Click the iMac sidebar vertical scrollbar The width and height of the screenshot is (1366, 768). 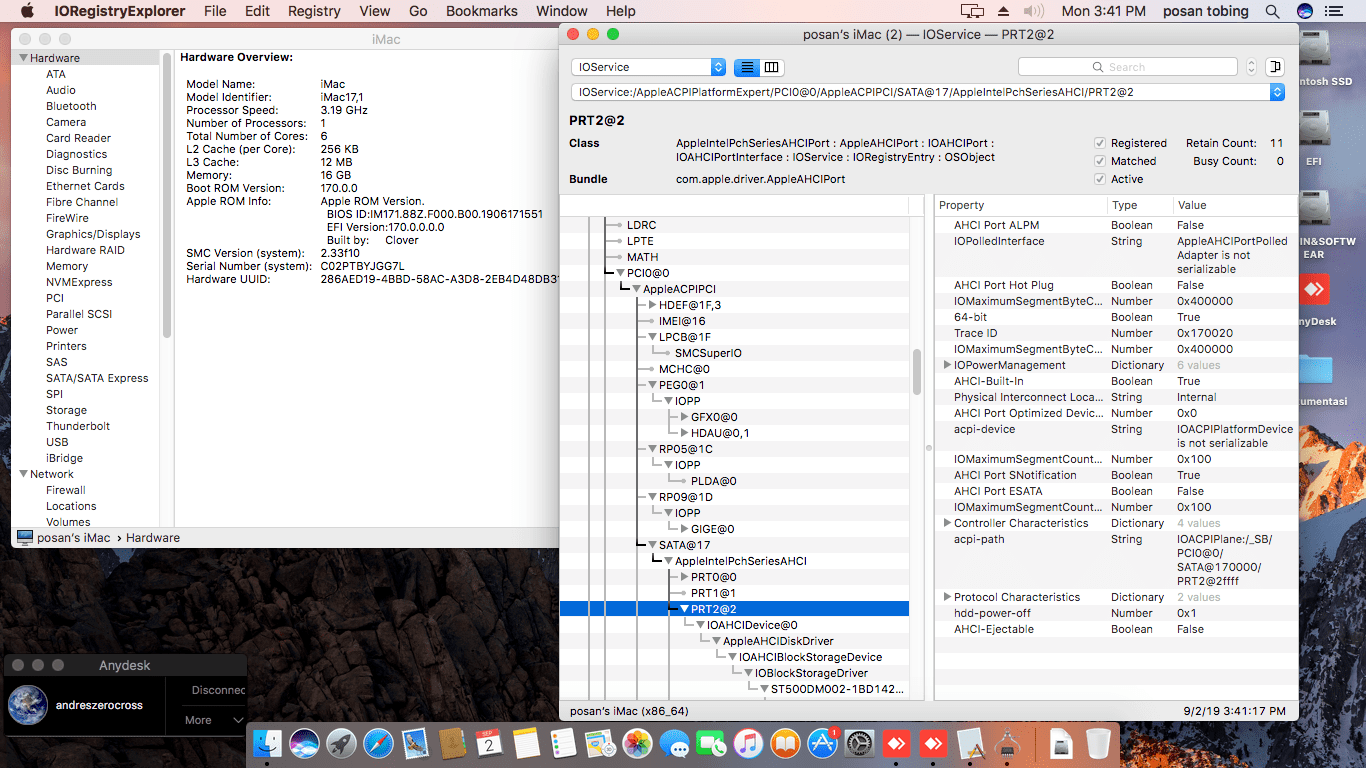pyautogui.click(x=166, y=195)
